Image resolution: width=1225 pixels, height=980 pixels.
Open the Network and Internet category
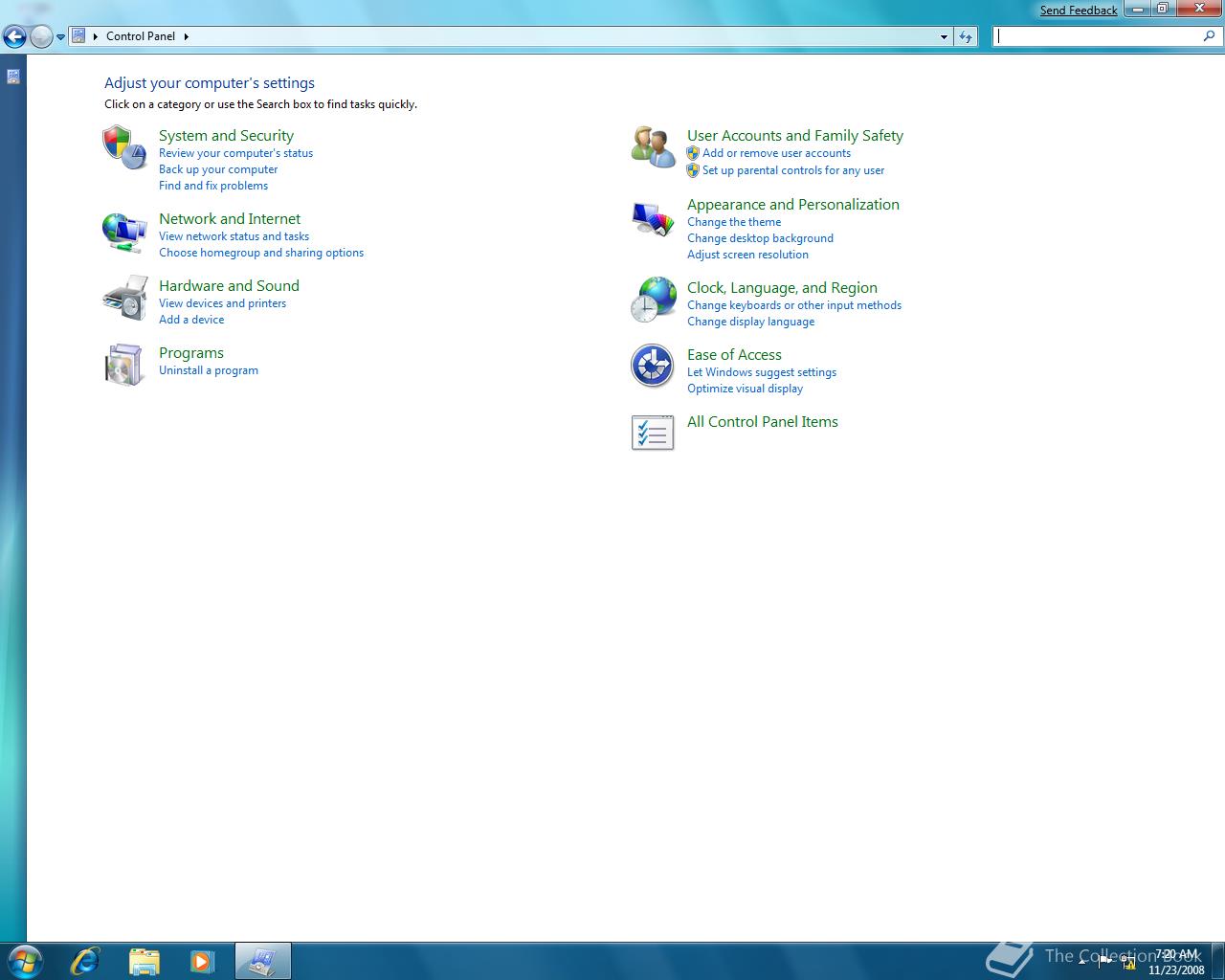(x=230, y=219)
